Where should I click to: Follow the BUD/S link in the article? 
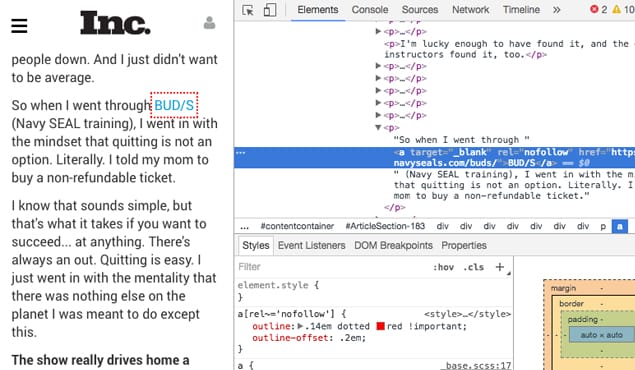click(x=174, y=105)
